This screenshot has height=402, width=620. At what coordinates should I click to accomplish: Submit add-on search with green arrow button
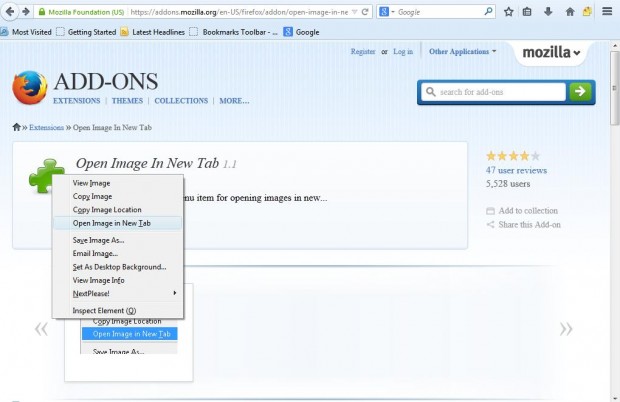(x=580, y=92)
